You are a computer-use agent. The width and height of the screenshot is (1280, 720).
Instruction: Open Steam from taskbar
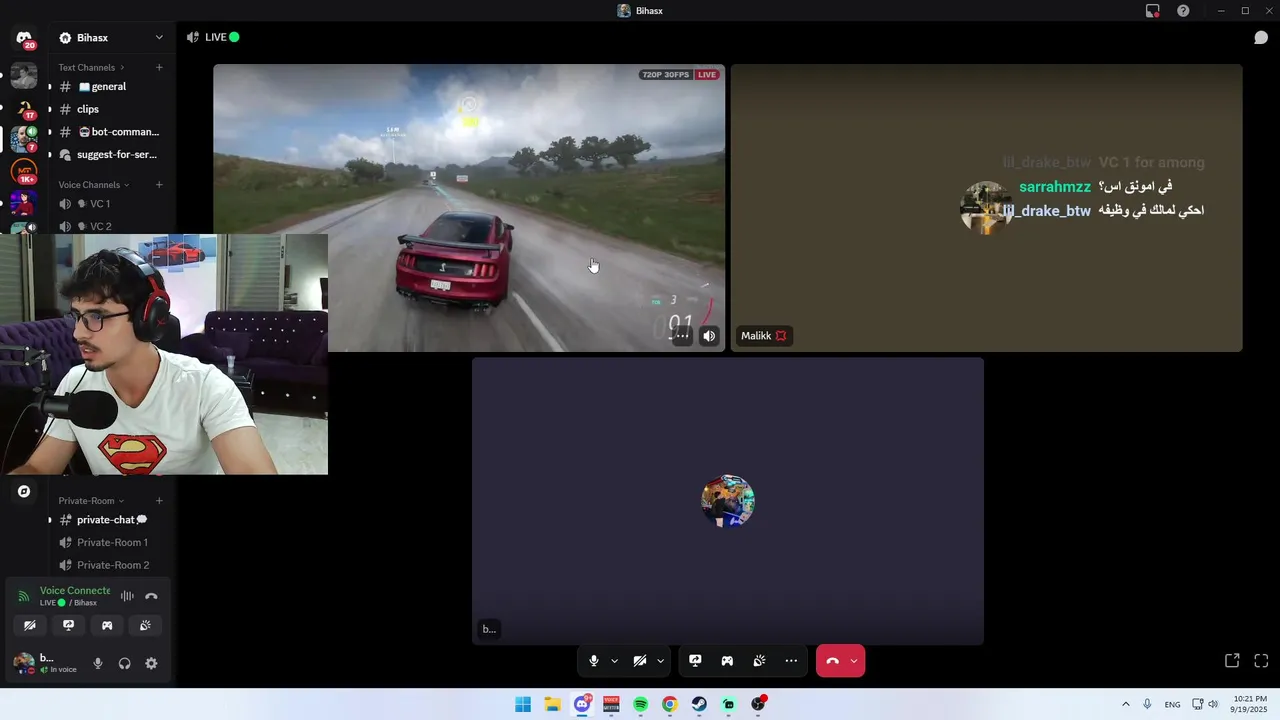click(699, 704)
